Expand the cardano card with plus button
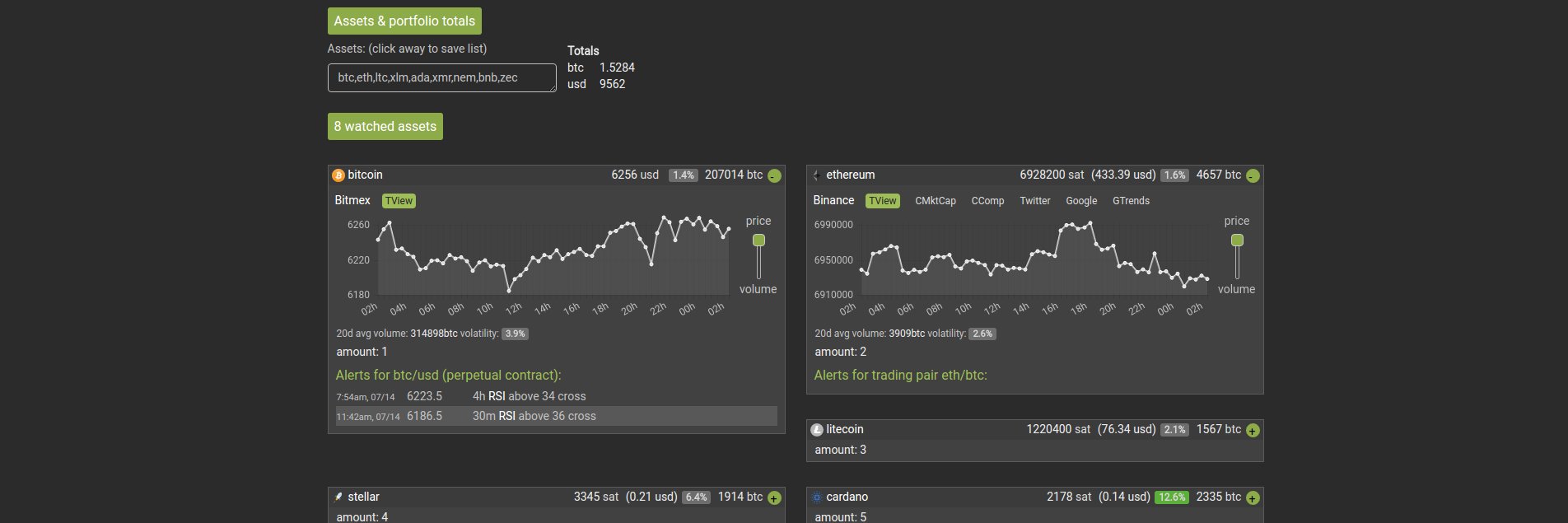Image resolution: width=1568 pixels, height=523 pixels. 1253,497
